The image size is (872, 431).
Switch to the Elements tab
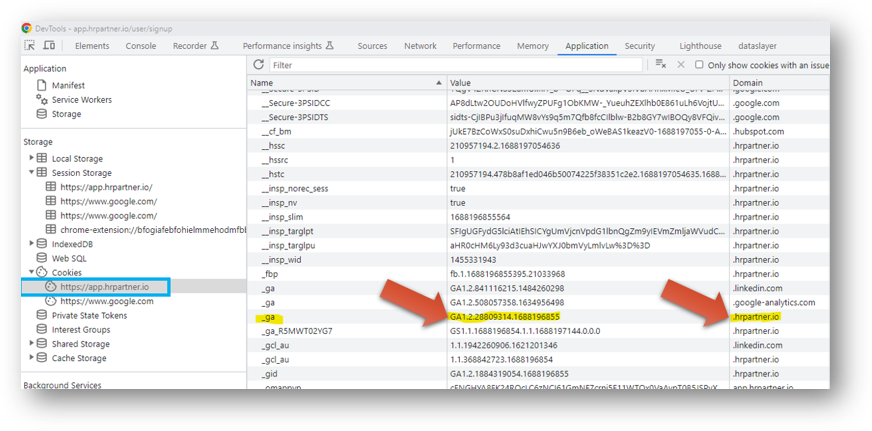click(92, 46)
